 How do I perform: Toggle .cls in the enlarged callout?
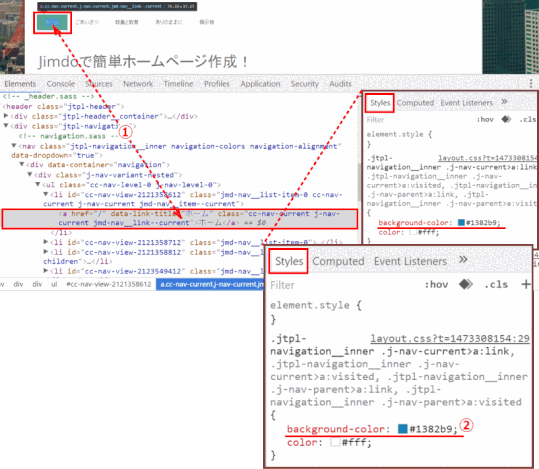496,285
